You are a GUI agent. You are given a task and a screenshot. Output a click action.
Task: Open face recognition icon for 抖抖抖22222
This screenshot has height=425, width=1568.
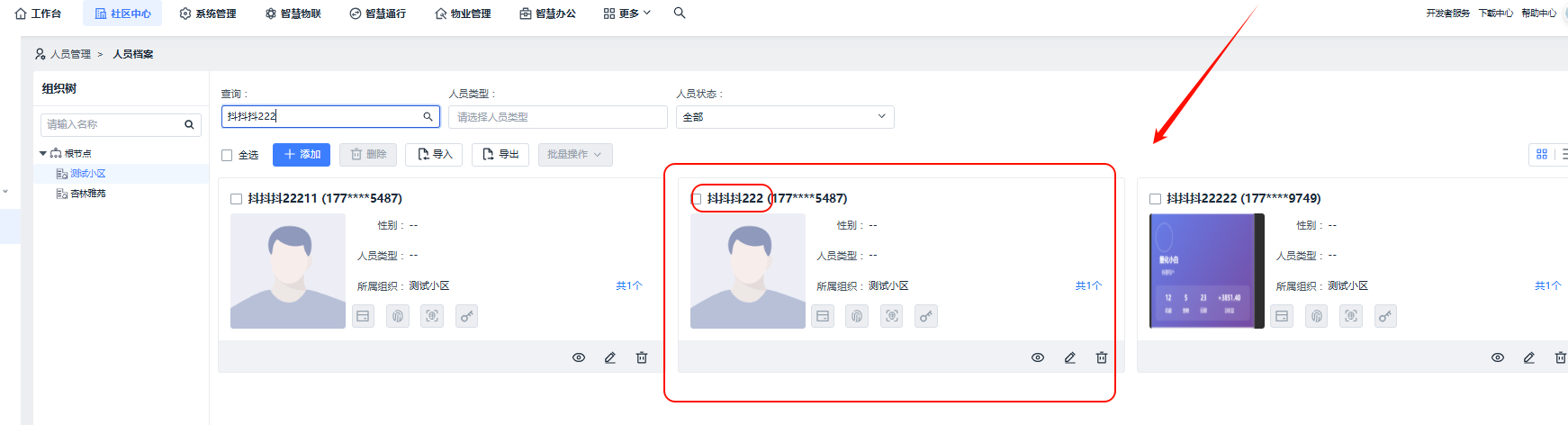(1351, 316)
